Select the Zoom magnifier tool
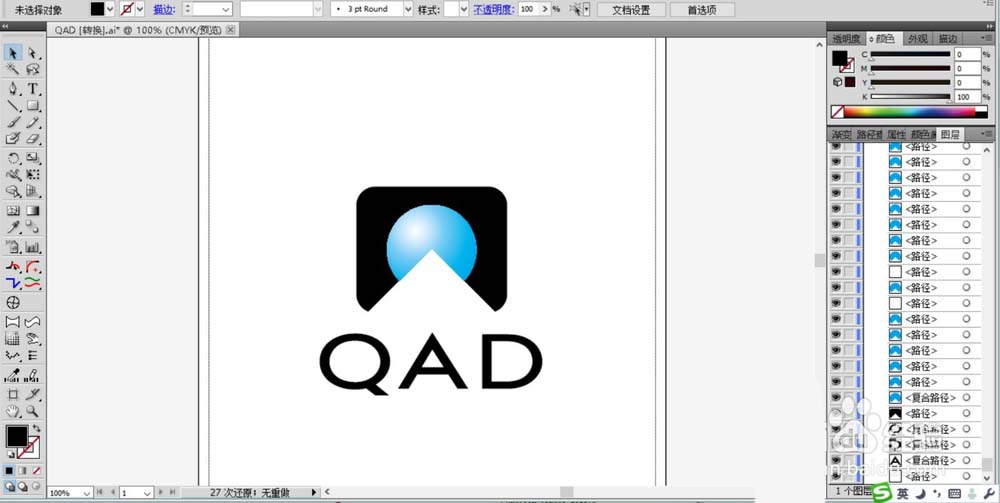1000x503 pixels. click(x=33, y=411)
